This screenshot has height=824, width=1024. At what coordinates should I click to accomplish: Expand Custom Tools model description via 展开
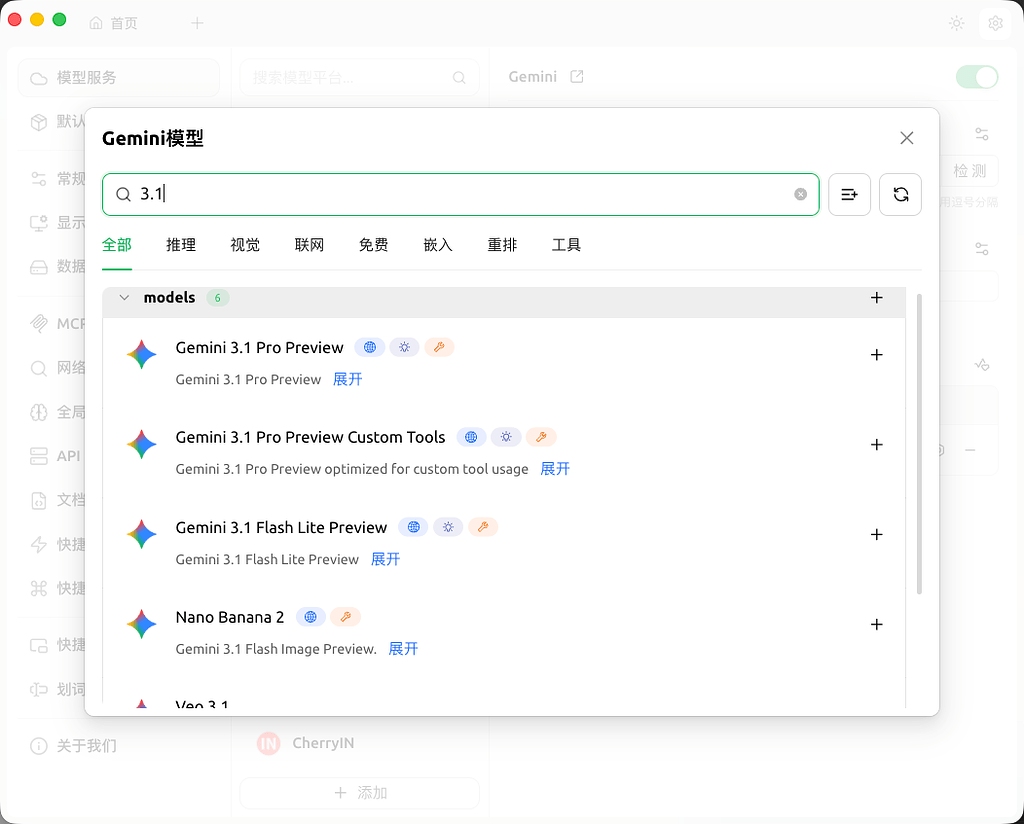click(555, 469)
